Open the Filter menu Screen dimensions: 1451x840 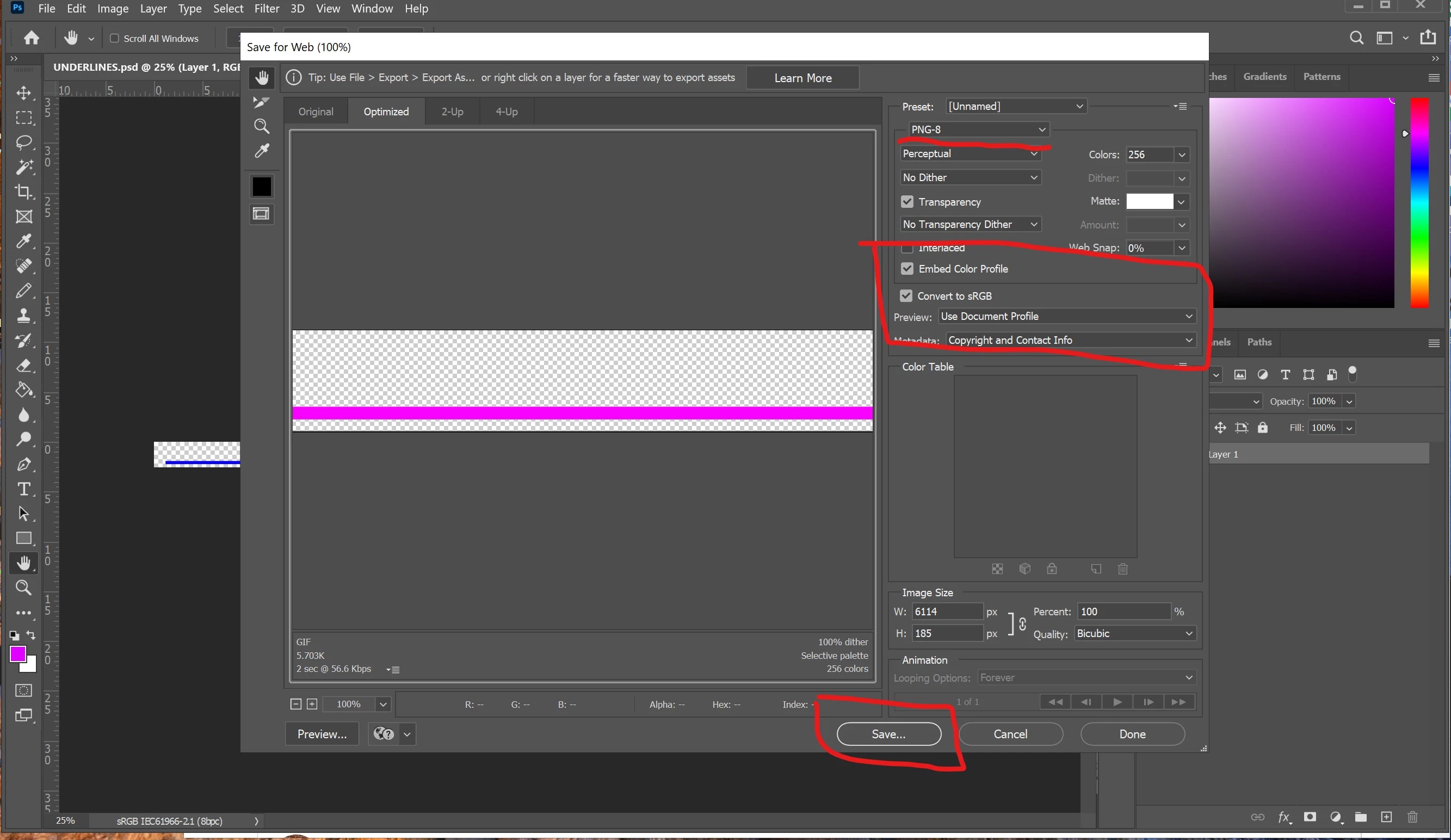tap(267, 9)
